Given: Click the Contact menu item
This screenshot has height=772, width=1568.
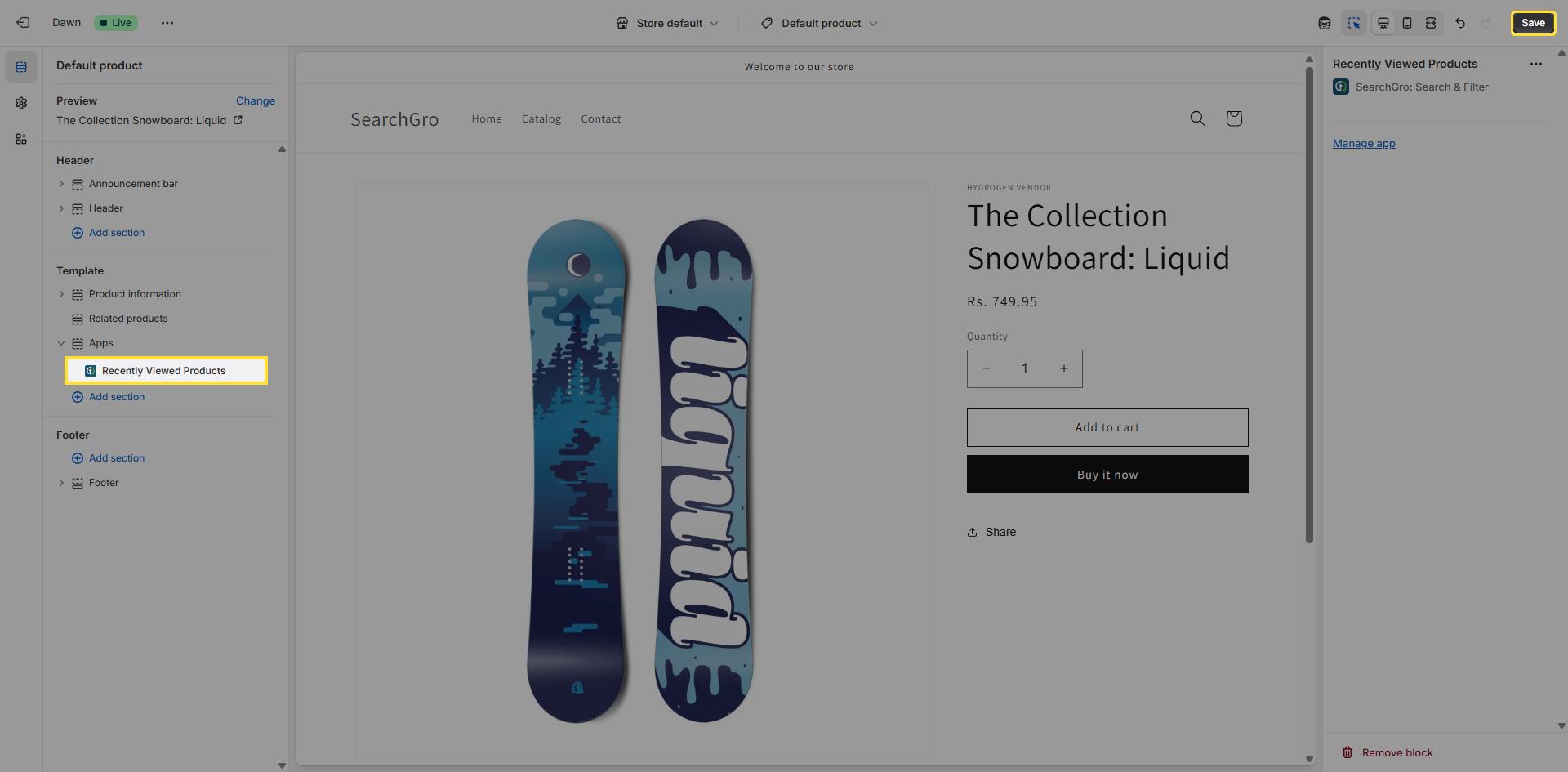Looking at the screenshot, I should (601, 119).
